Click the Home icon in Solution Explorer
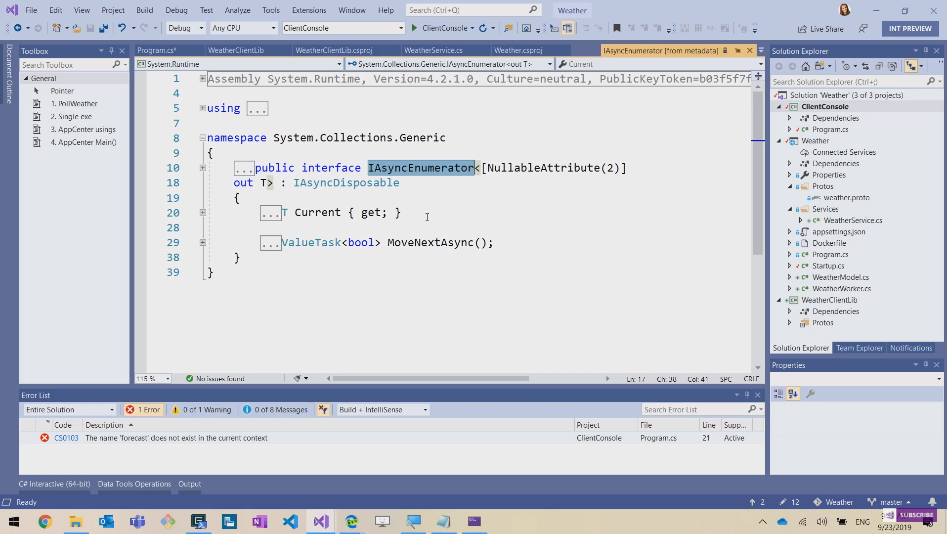The height and width of the screenshot is (534, 947). [804, 66]
